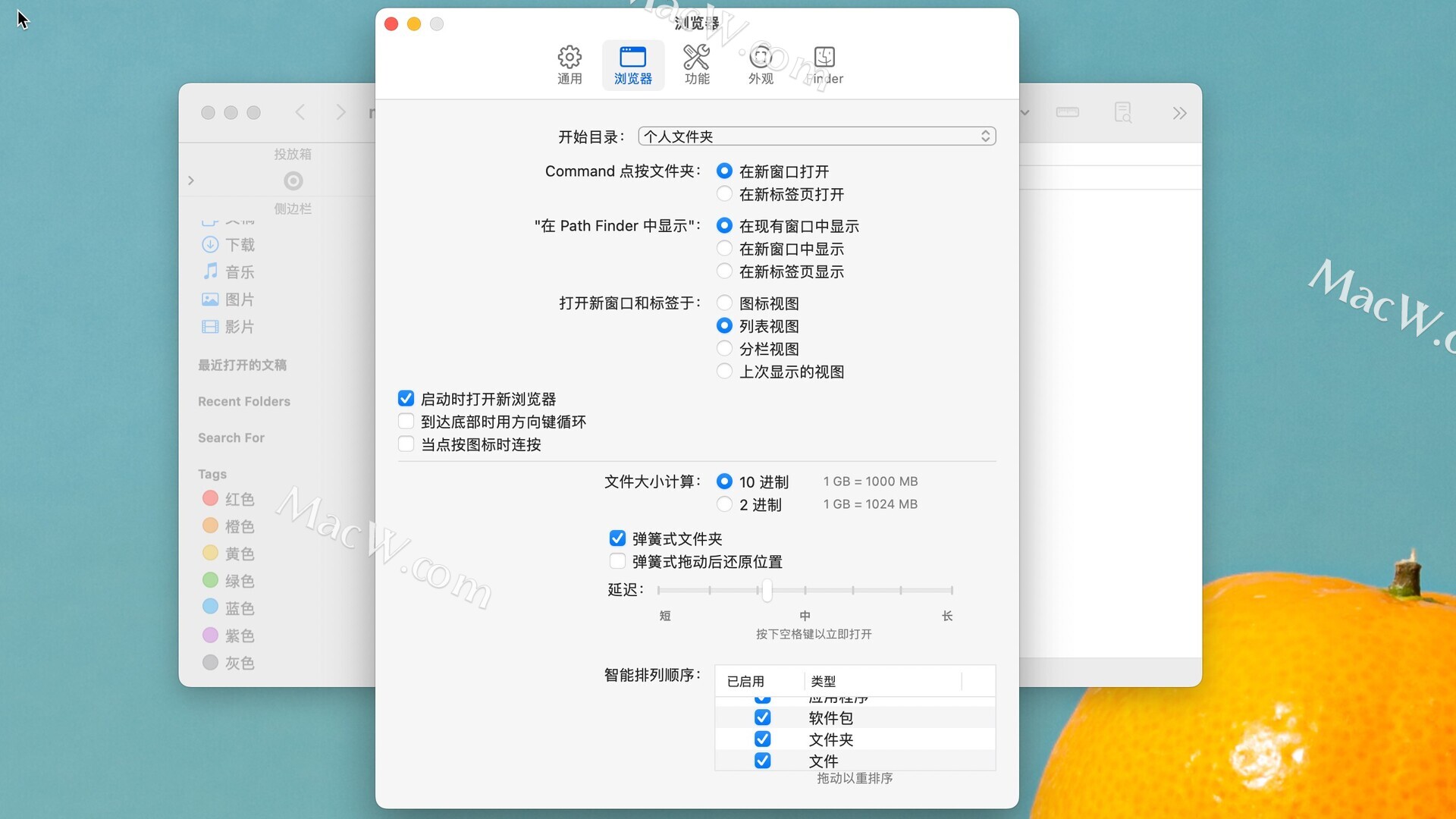The height and width of the screenshot is (819, 1456).
Task: Enable 到达底部时用方向键循环 checkbox
Action: pos(406,422)
